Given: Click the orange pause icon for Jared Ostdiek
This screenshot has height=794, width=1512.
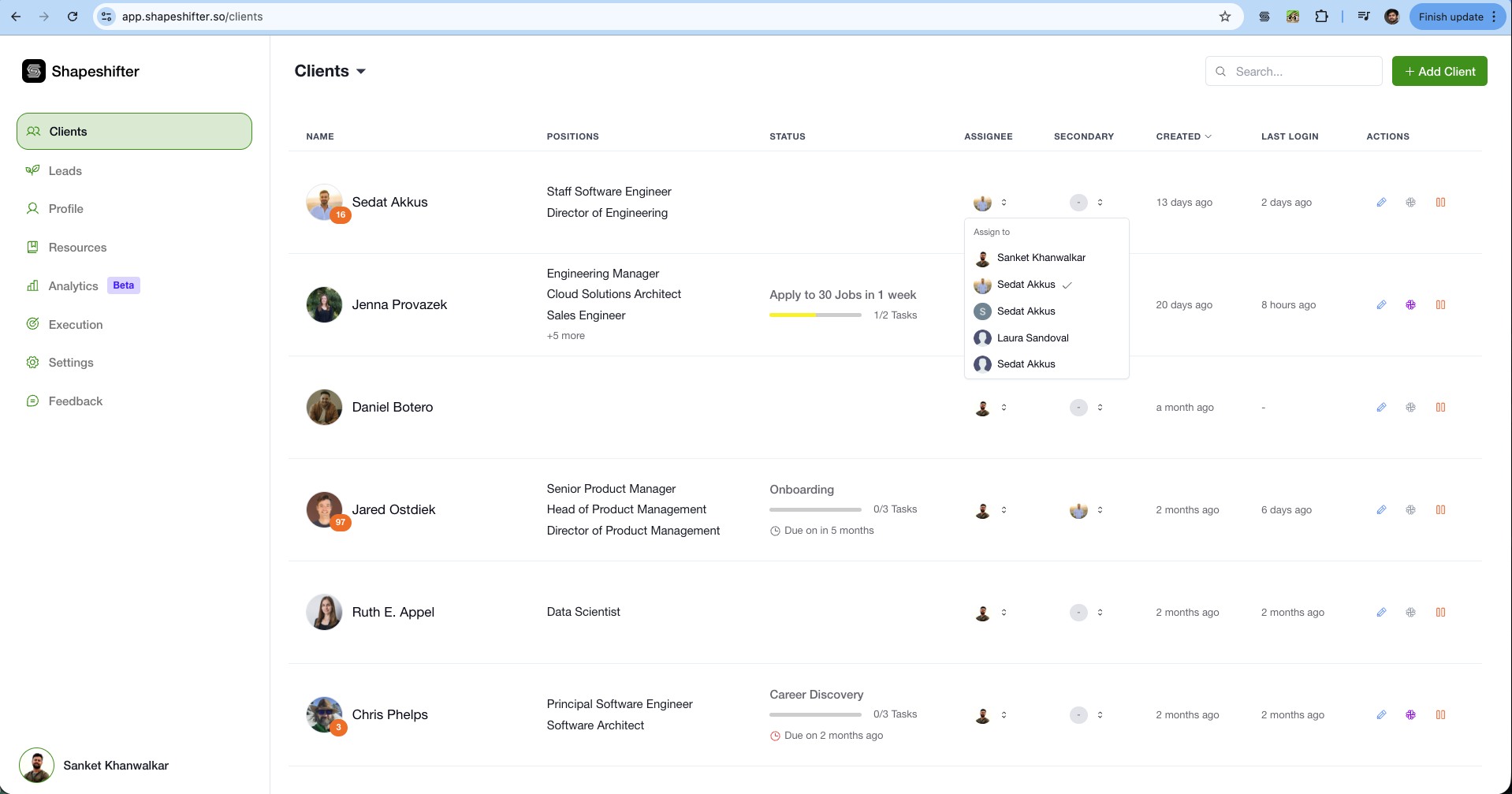Looking at the screenshot, I should pos(1440,510).
